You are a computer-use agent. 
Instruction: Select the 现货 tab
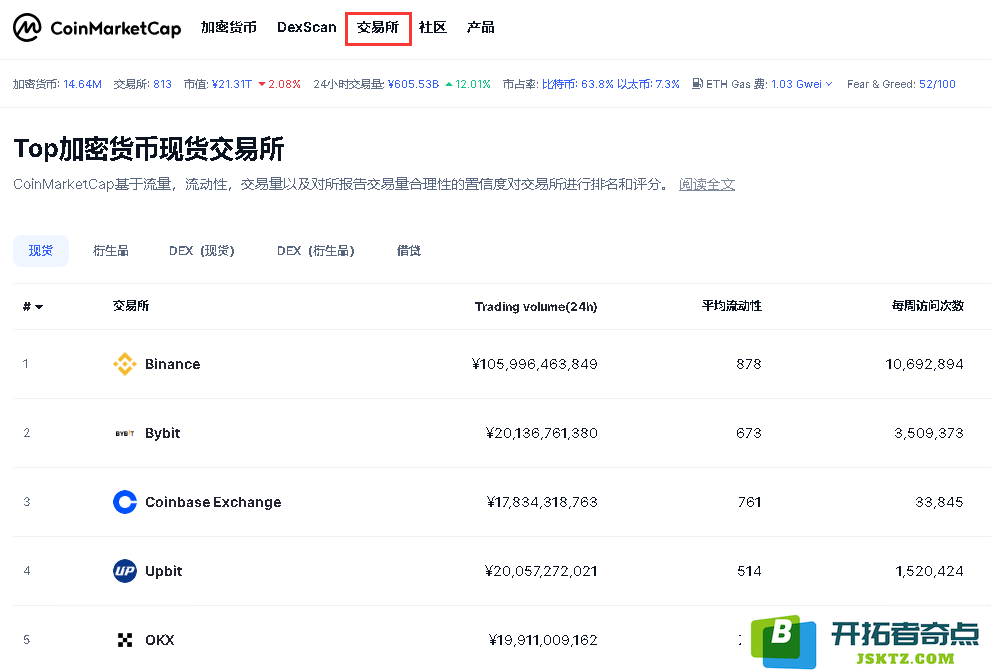(x=40, y=250)
